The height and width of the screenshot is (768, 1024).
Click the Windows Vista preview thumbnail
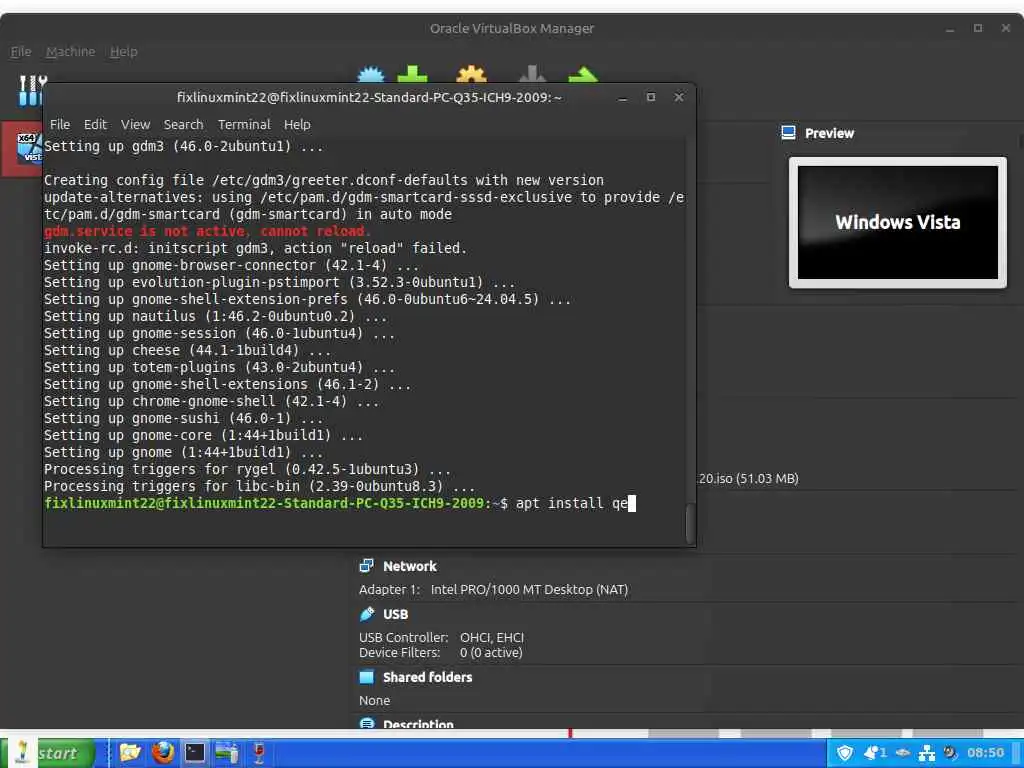pyautogui.click(x=897, y=222)
